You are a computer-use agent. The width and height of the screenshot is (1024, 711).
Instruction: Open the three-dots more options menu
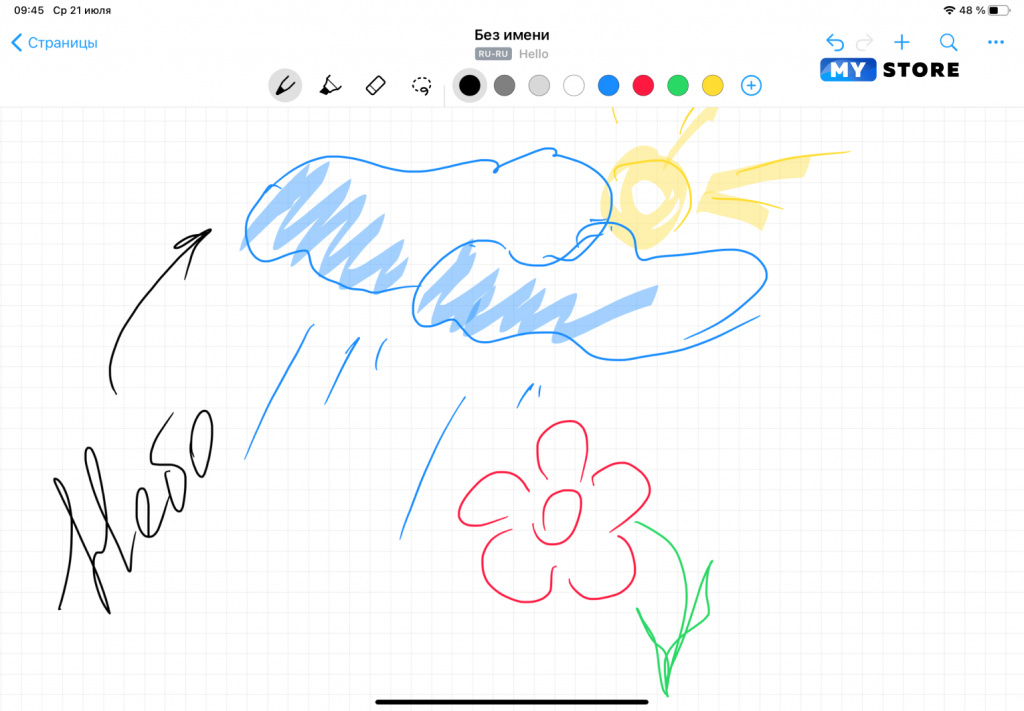(995, 42)
